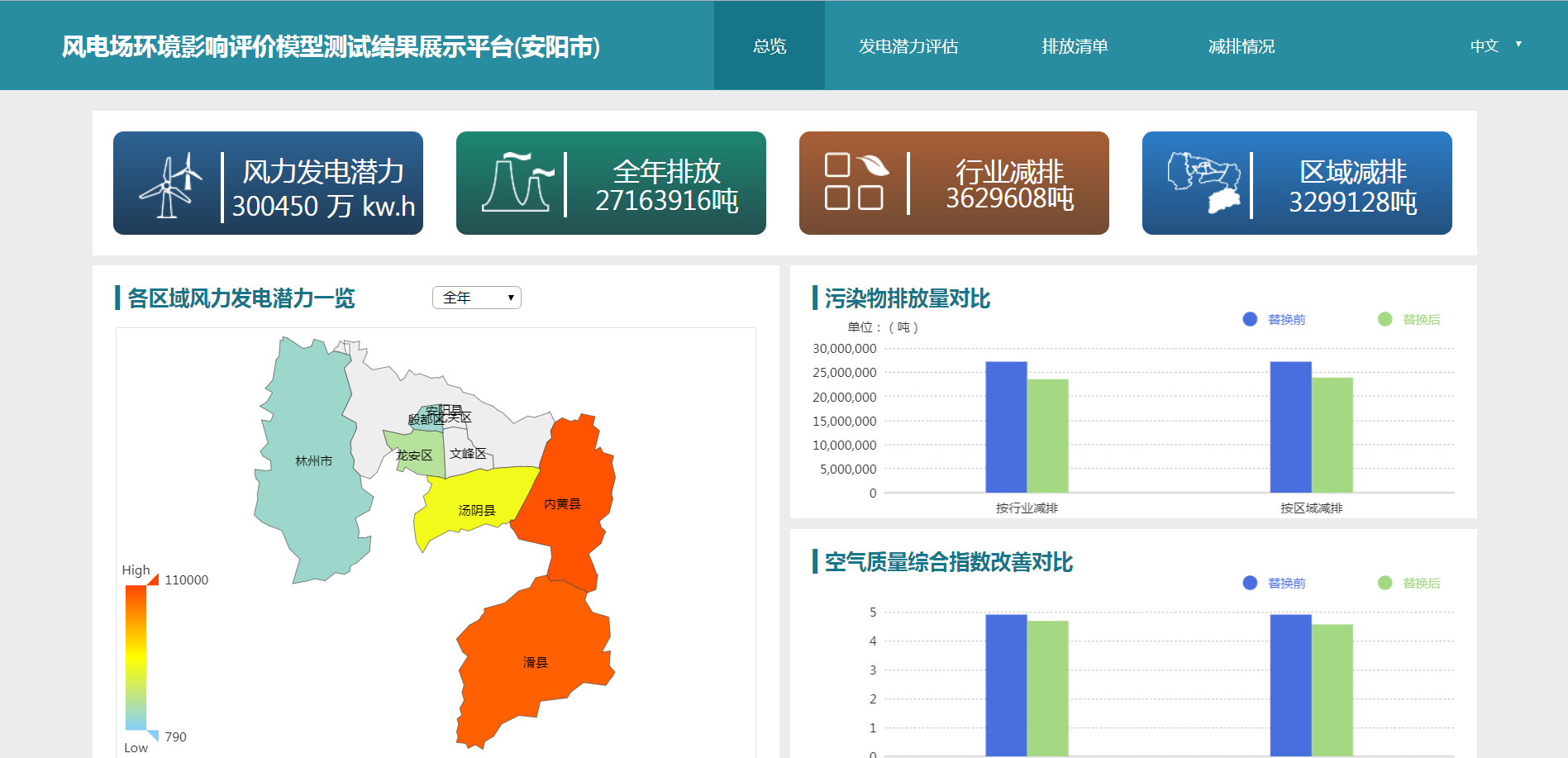
Task: Toggle 替换后 legend in pollutant emissions chart
Action: point(1408,319)
